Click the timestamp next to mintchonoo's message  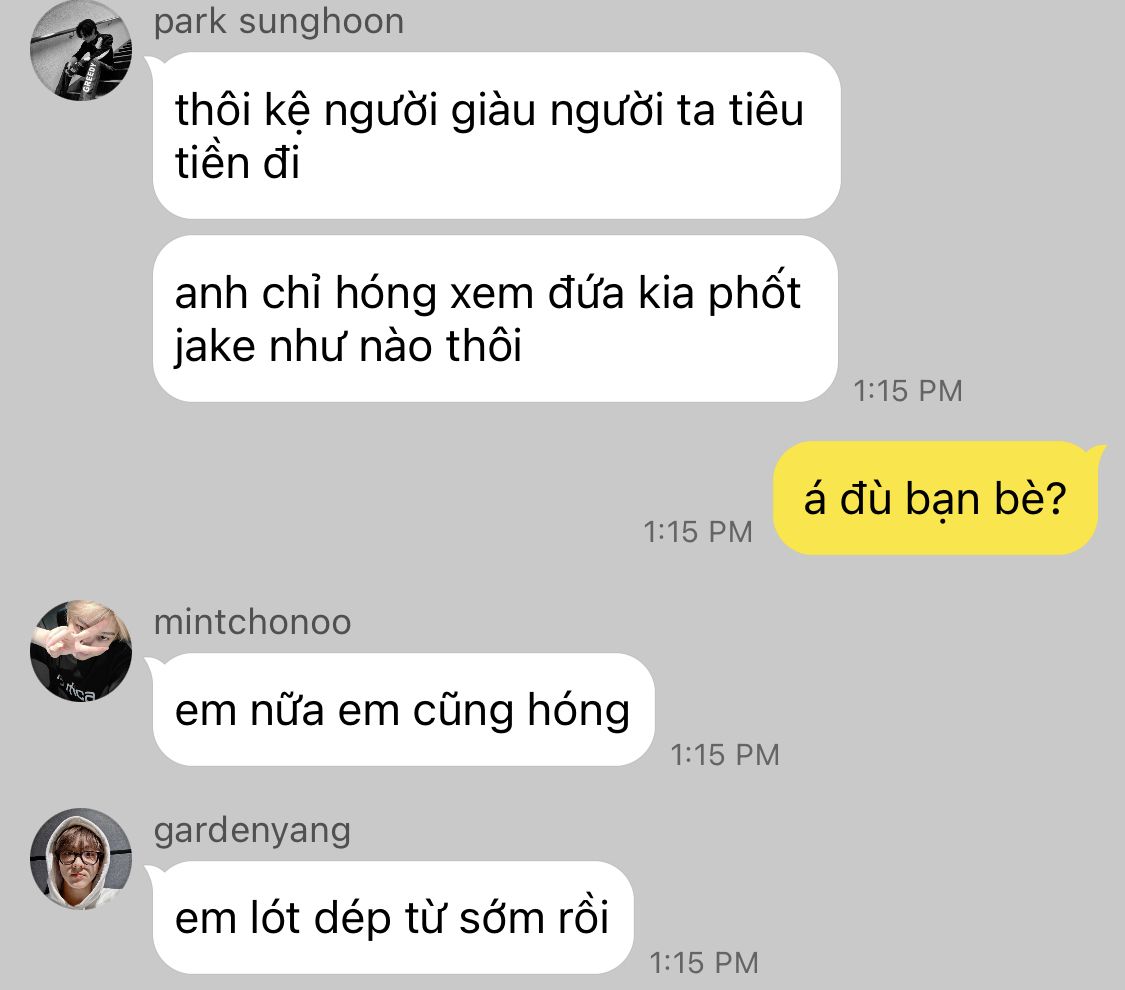(x=725, y=755)
